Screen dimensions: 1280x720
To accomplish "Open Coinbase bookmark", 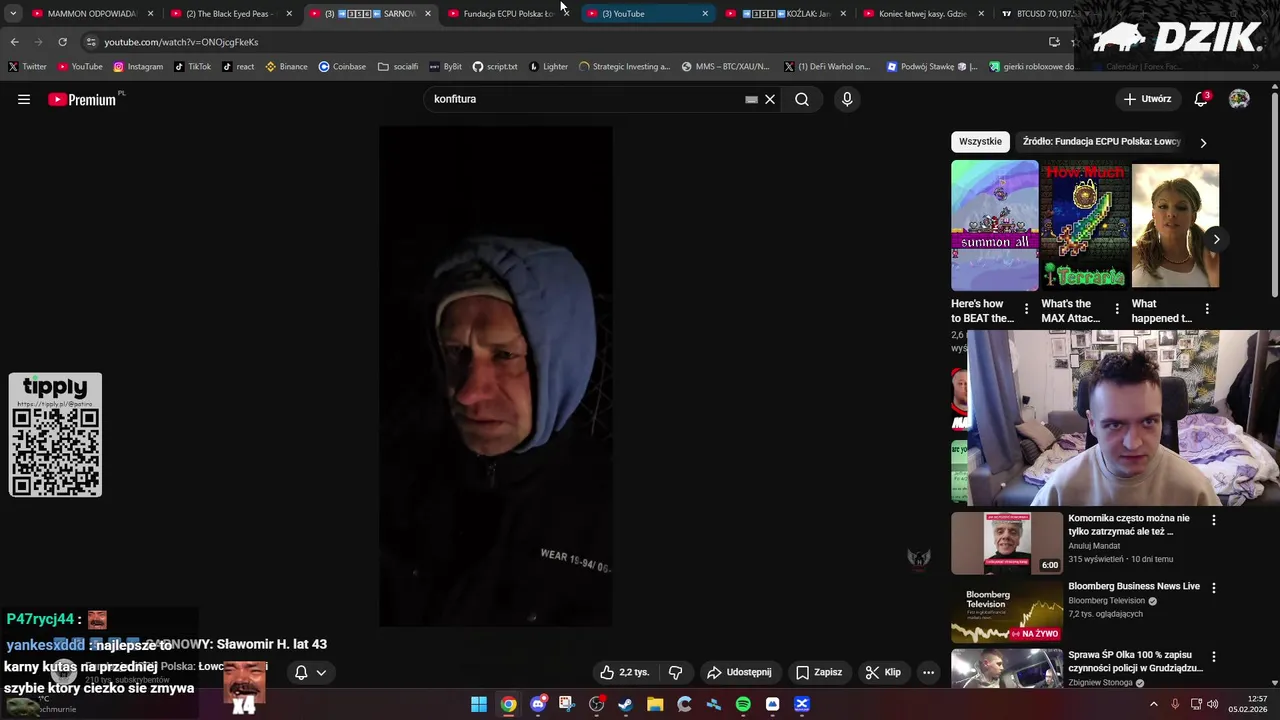I will 342,66.
